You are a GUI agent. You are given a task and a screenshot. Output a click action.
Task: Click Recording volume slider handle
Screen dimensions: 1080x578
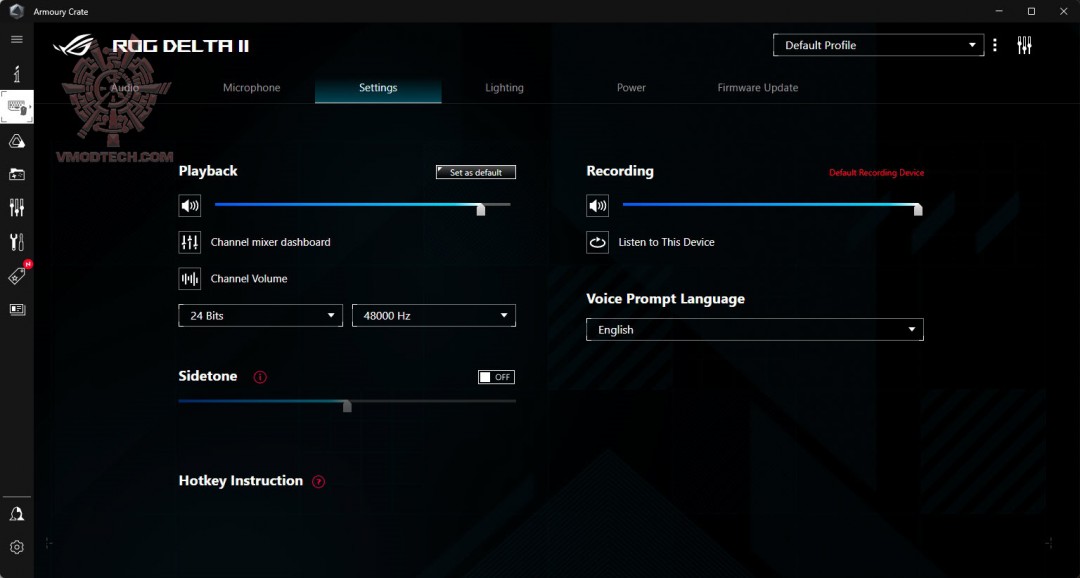(917, 209)
